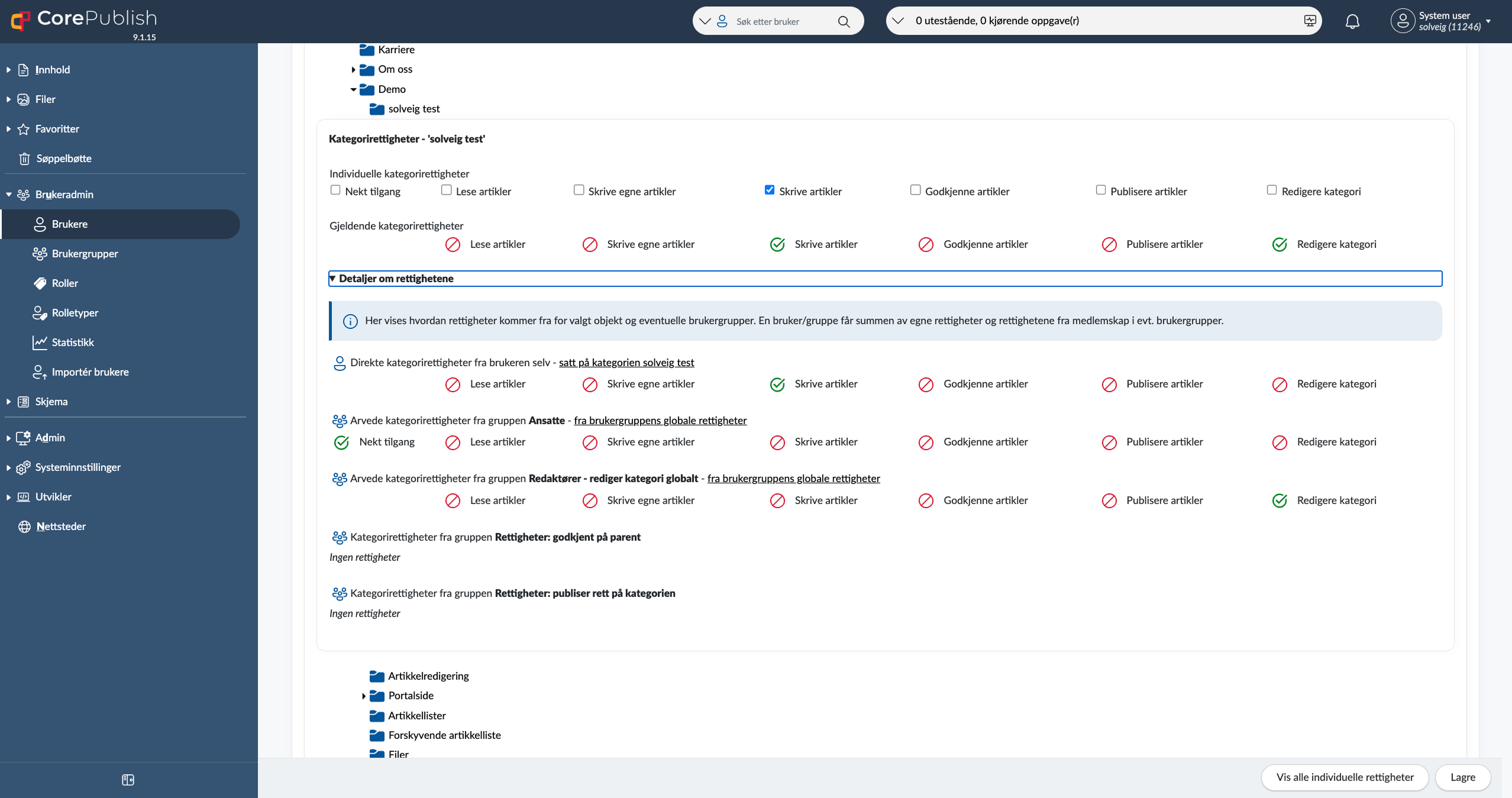Click the CorePublish logo icon
This screenshot has width=1512, height=798.
click(x=21, y=21)
